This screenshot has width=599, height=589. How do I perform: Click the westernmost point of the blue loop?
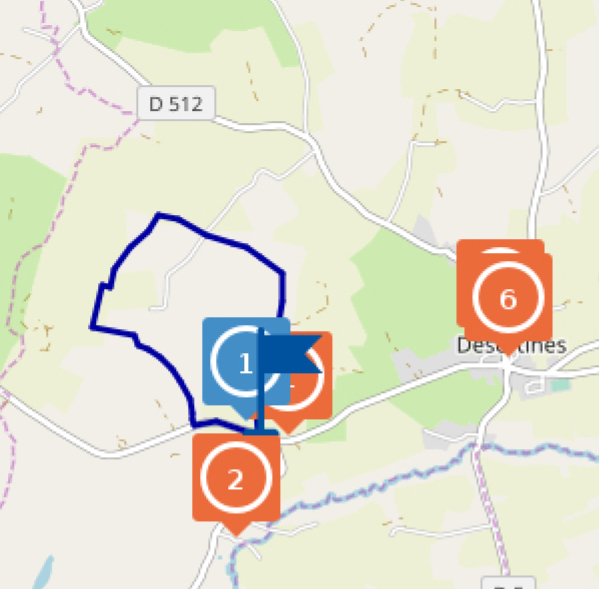[x=92, y=327]
